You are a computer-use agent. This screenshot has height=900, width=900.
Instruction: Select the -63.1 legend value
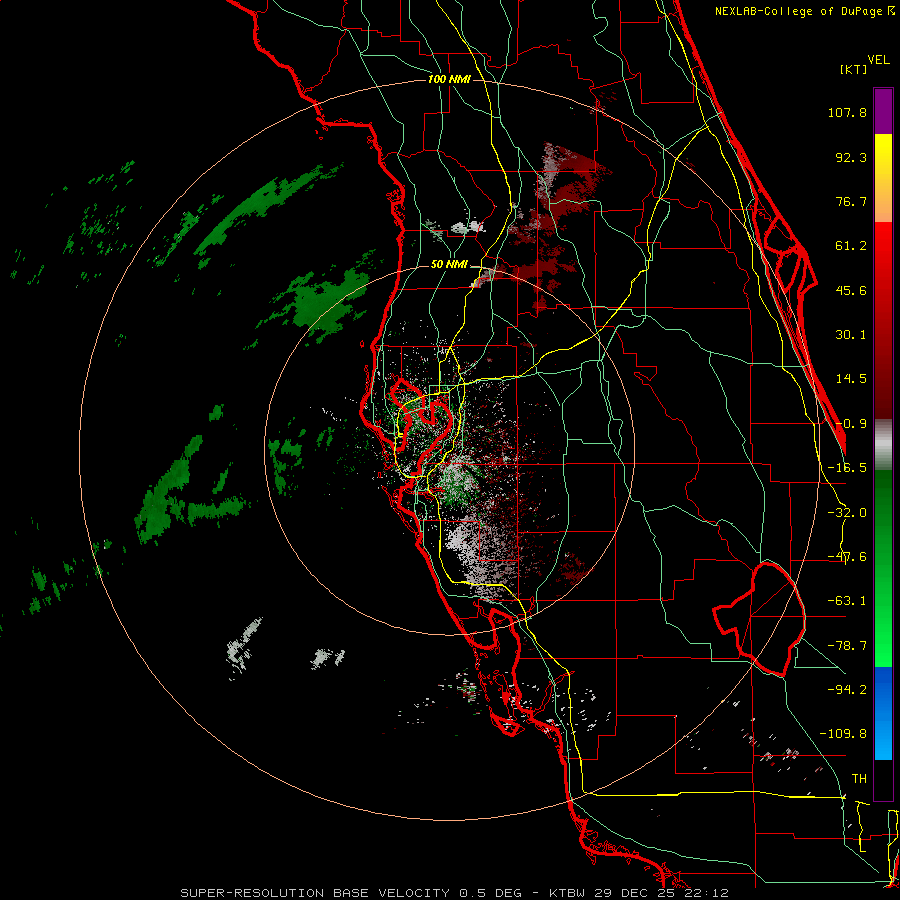[847, 601]
